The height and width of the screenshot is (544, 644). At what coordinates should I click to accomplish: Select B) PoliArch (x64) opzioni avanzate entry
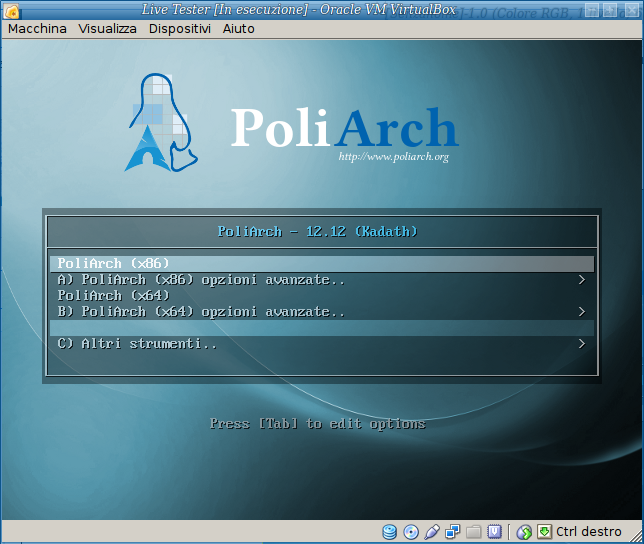coord(322,312)
